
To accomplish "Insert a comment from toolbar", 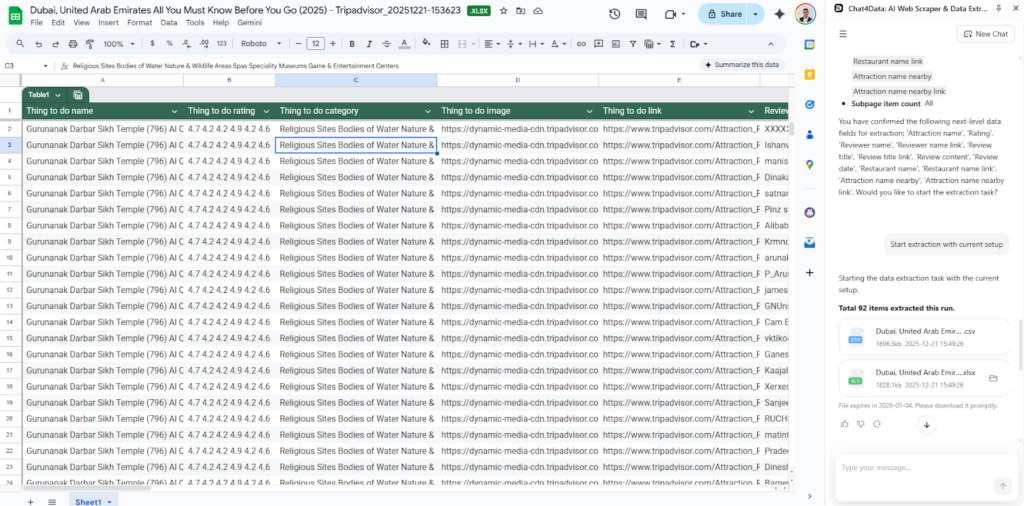I will coord(598,44).
